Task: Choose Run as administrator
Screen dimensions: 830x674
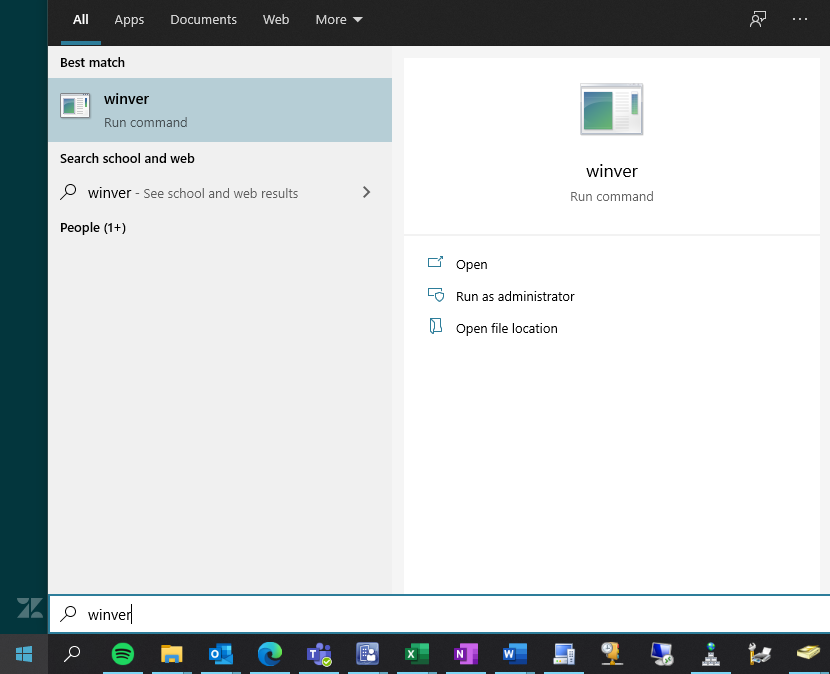Action: (x=515, y=296)
